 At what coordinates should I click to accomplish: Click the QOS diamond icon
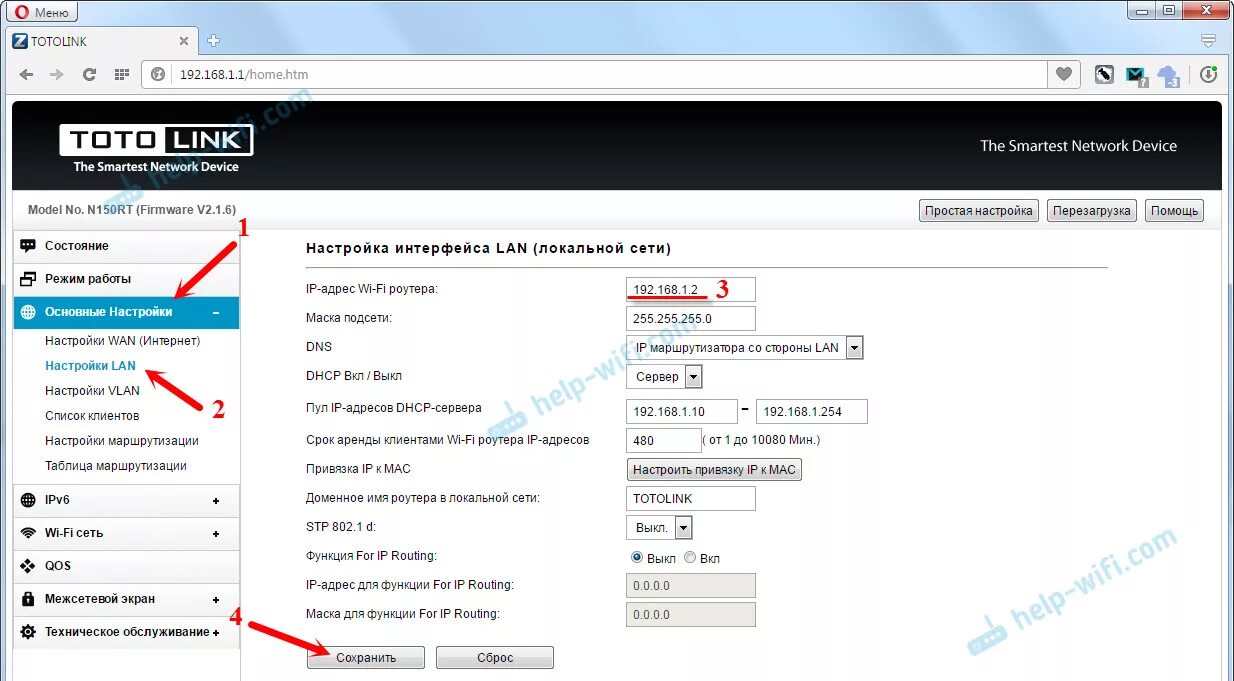pos(28,566)
